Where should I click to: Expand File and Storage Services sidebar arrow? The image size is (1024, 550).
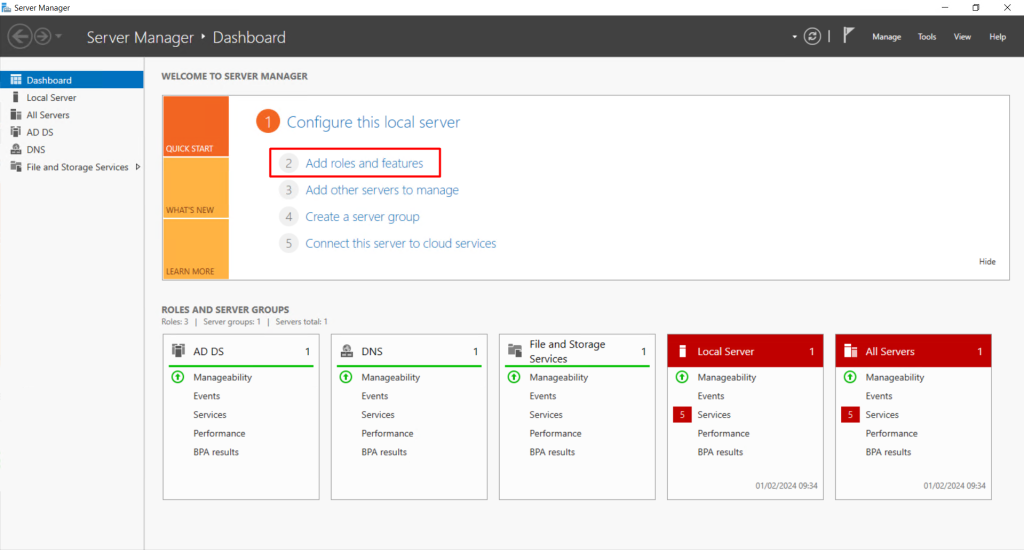(137, 167)
